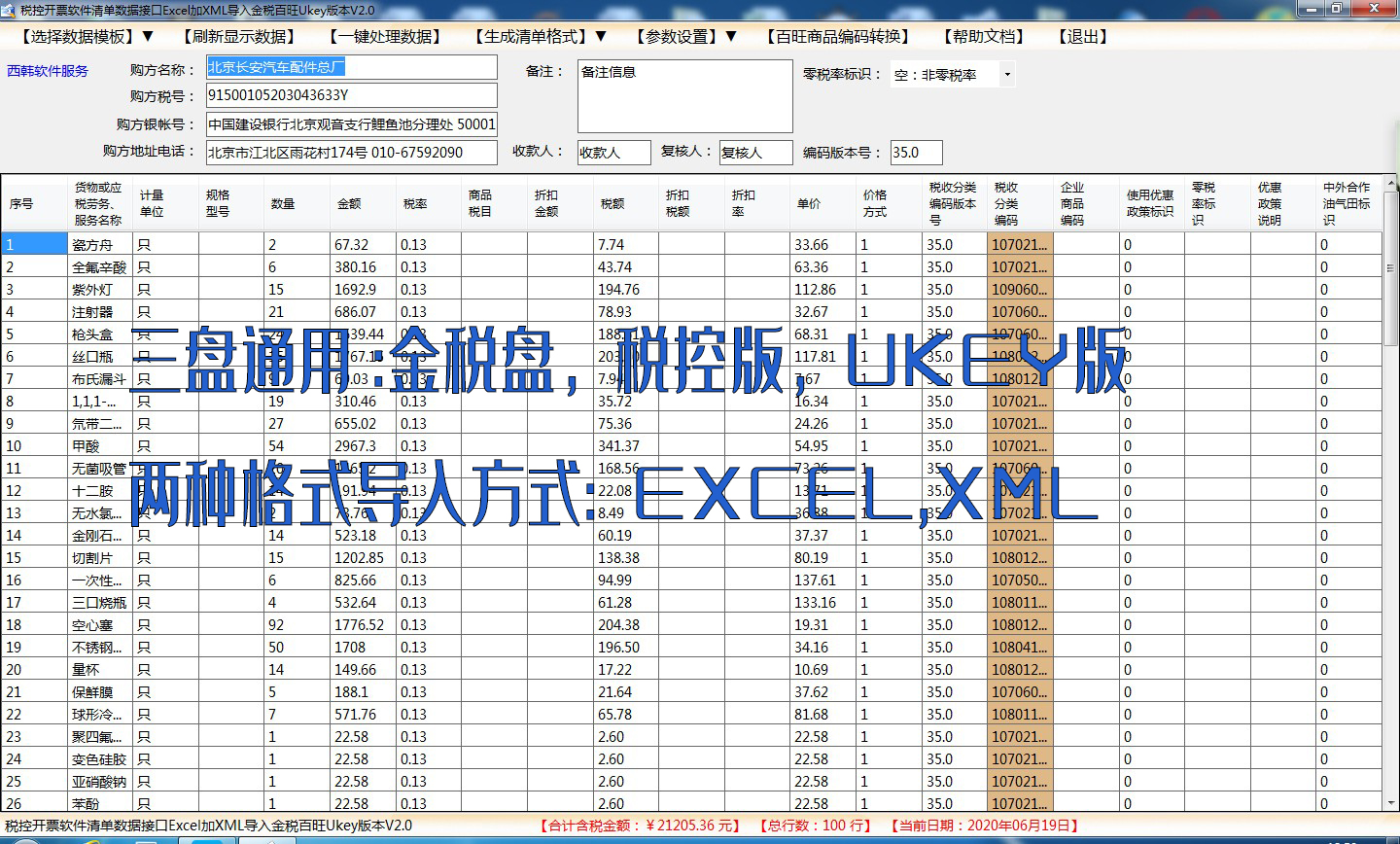The image size is (1400, 844).
Task: Click the 编码版本号 field showing 35.0
Action: 916,152
